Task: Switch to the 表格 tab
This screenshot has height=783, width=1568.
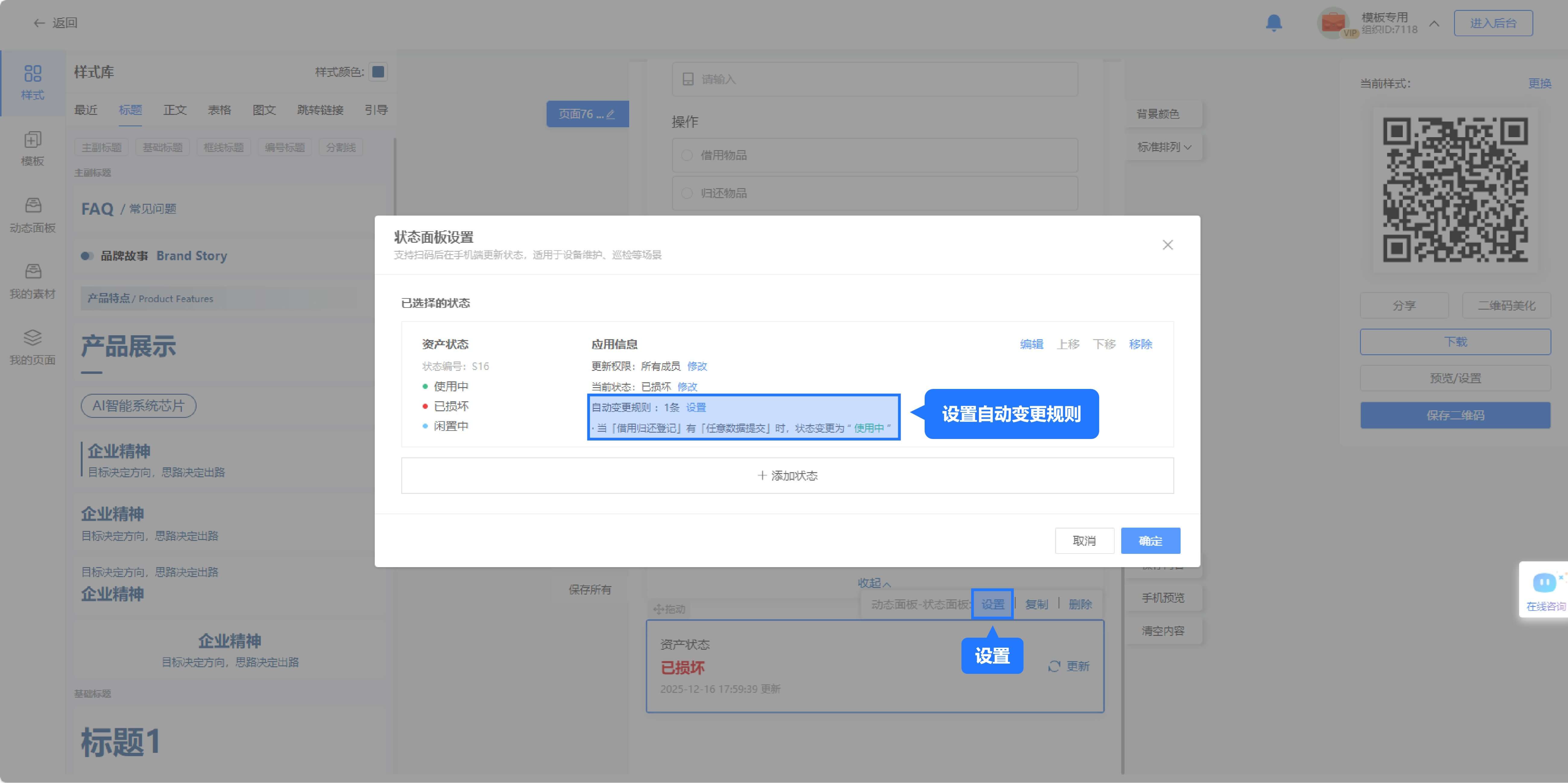Action: 219,109
